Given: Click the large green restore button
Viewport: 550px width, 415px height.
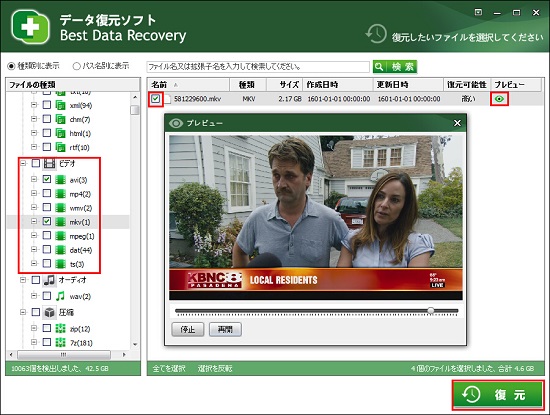Looking at the screenshot, I should click(x=498, y=395).
